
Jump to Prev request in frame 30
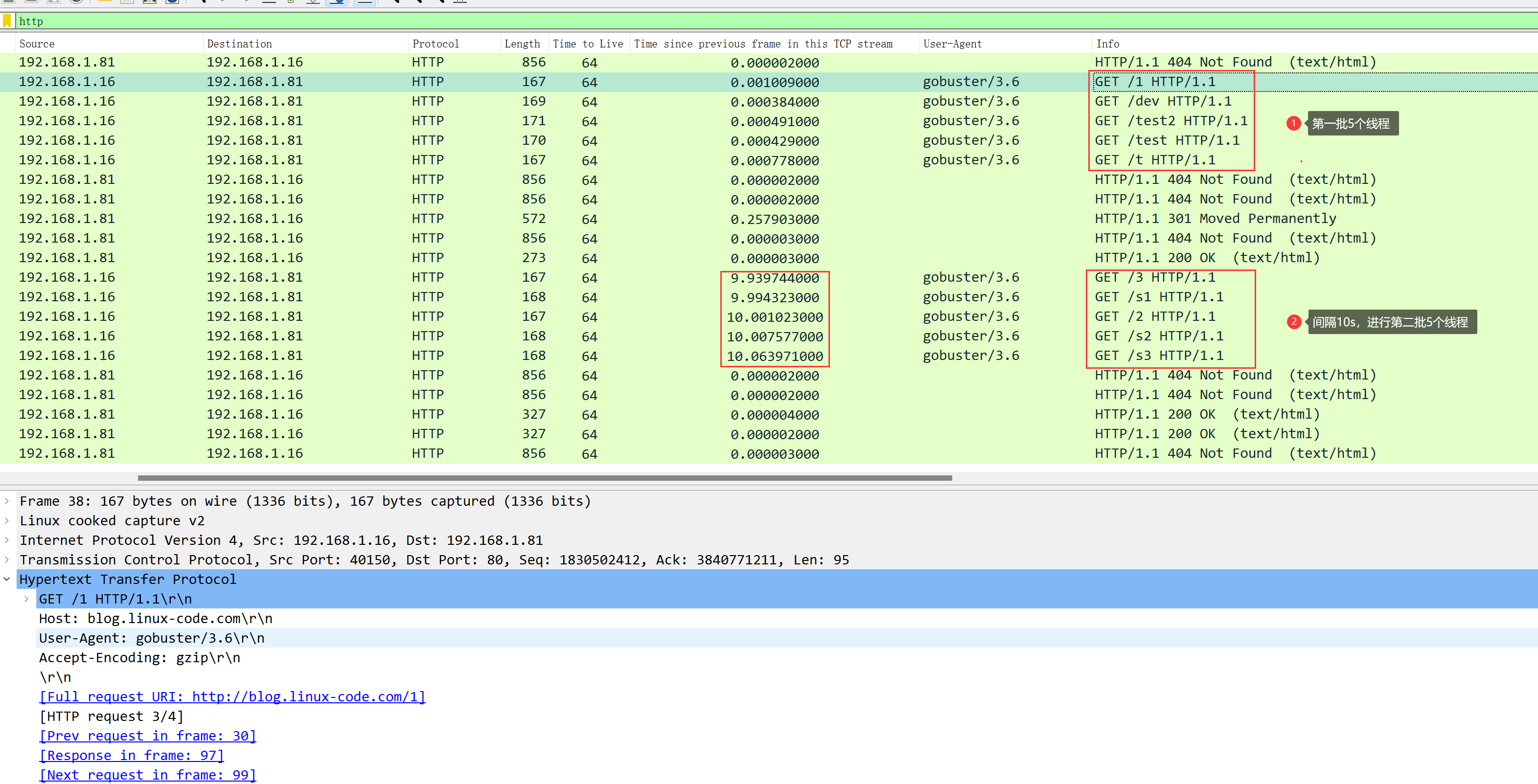[147, 736]
